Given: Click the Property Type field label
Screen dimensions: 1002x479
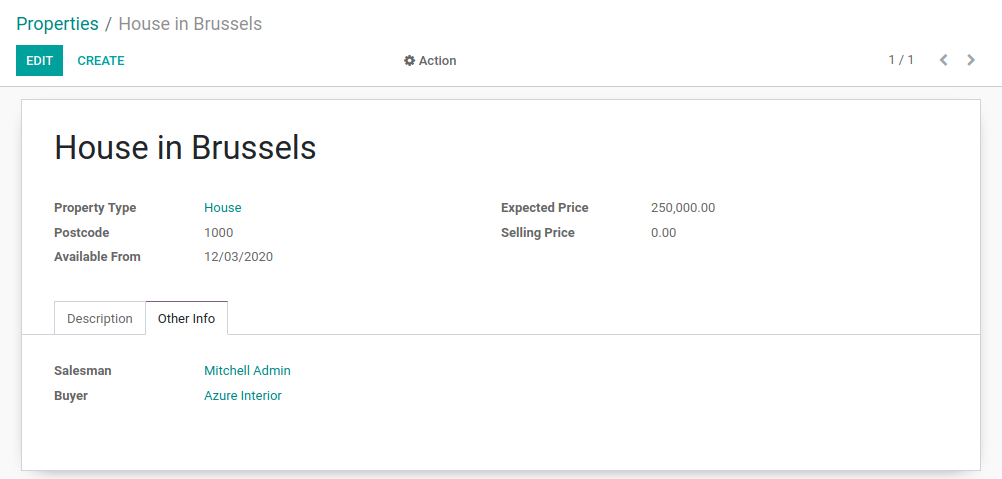Looking at the screenshot, I should [x=95, y=208].
